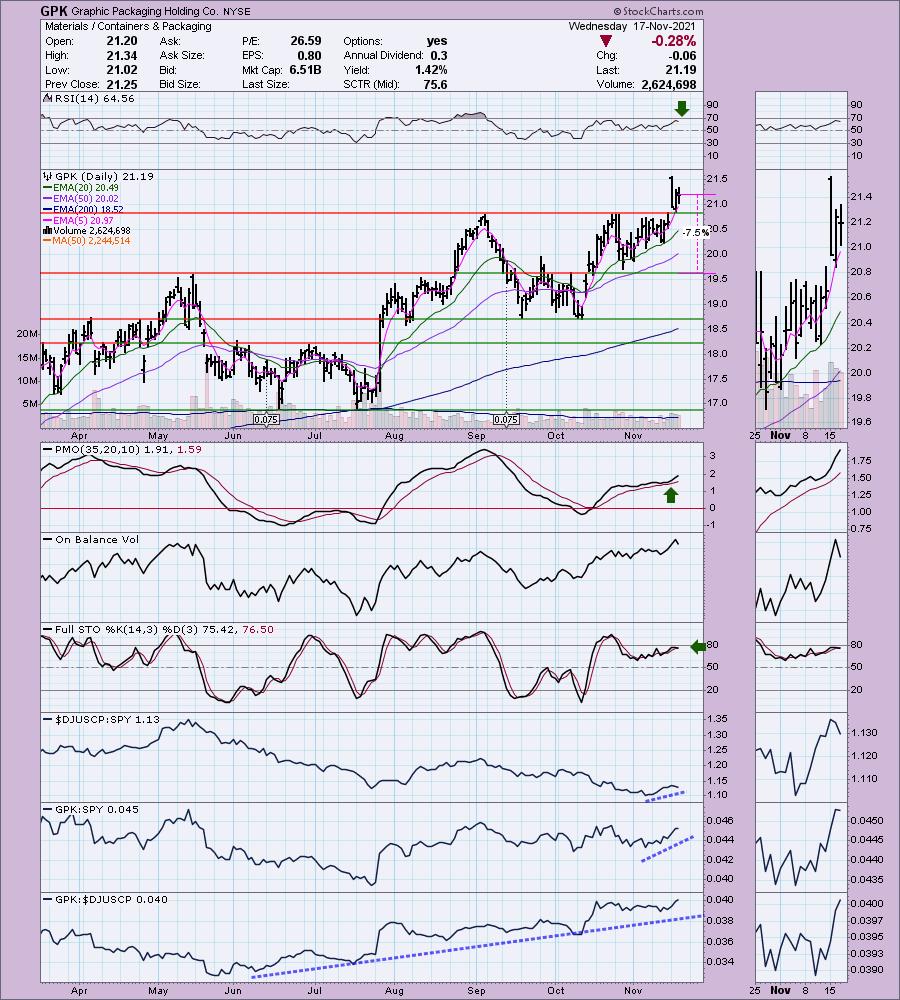Click the red down-triangle change indicator
This screenshot has height=1000, width=900.
click(x=606, y=41)
